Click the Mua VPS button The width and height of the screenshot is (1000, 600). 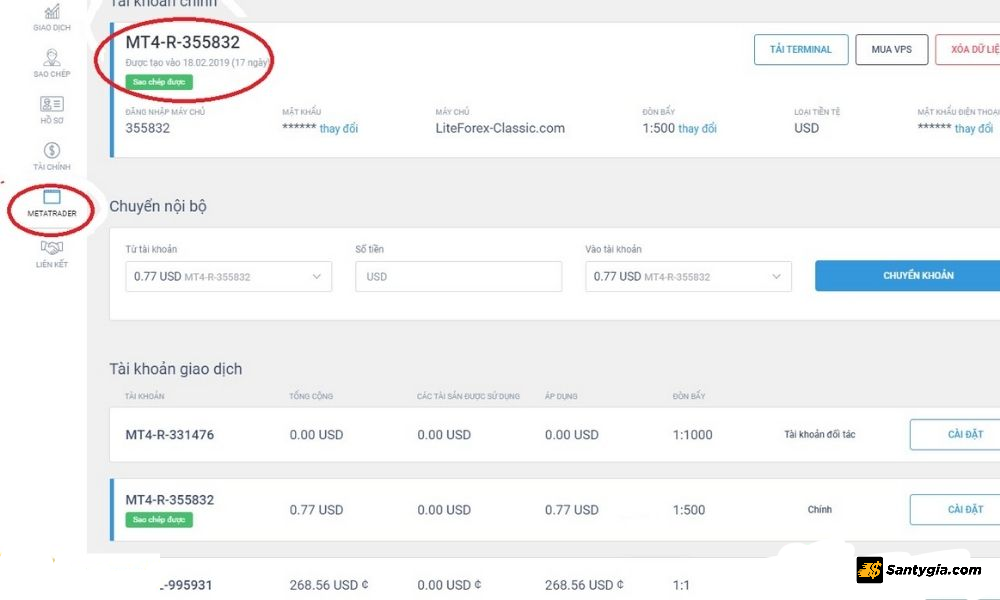pyautogui.click(x=891, y=49)
